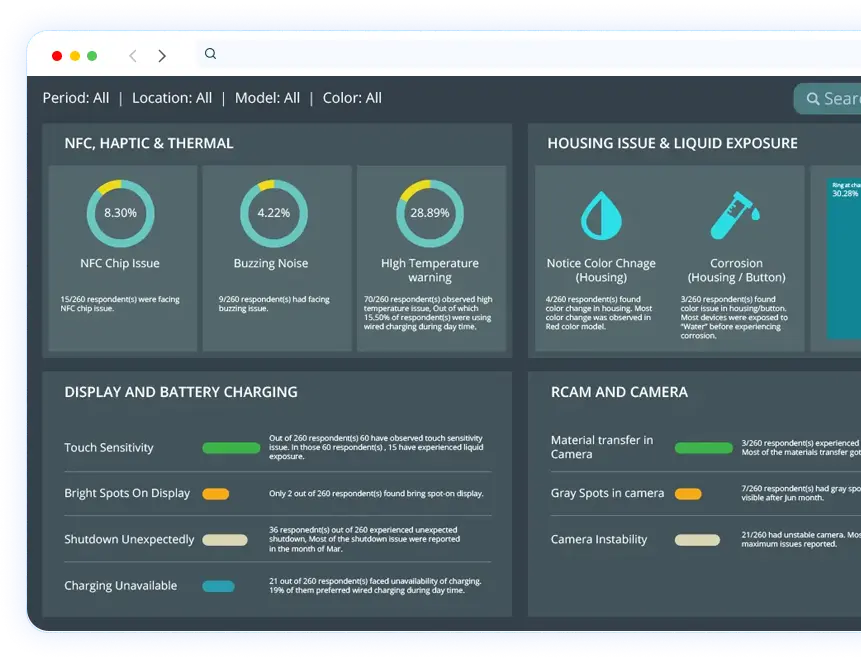The height and width of the screenshot is (663, 861).
Task: Click the NFC Chip Issue 8.30% donut
Action: tap(120, 213)
